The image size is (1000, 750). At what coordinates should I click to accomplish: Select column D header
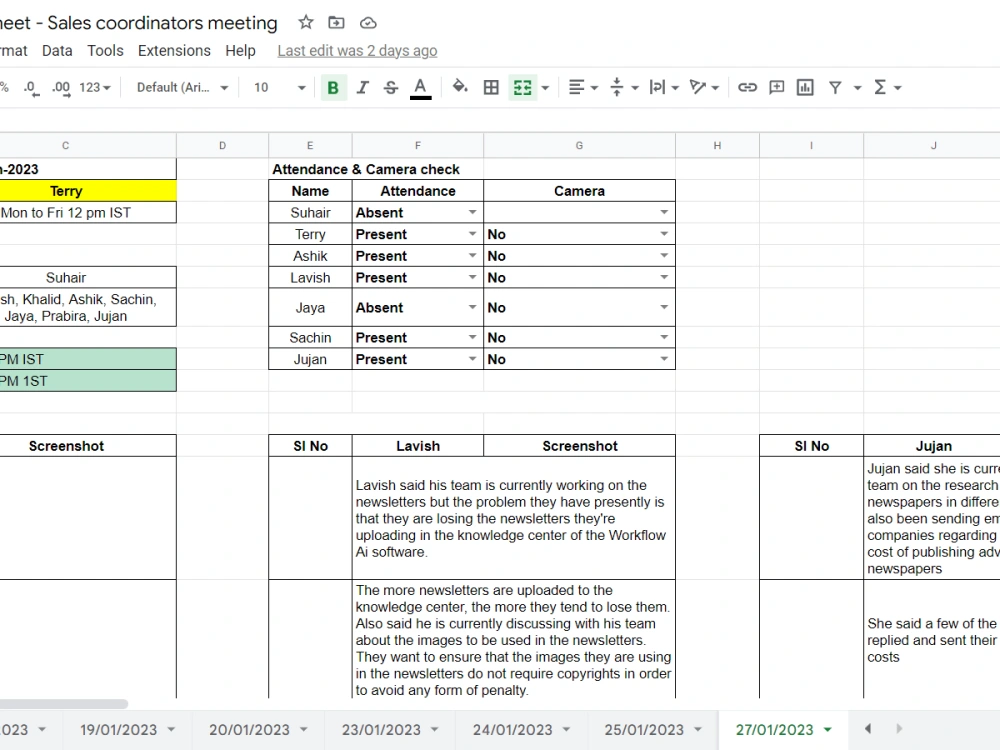tap(223, 145)
